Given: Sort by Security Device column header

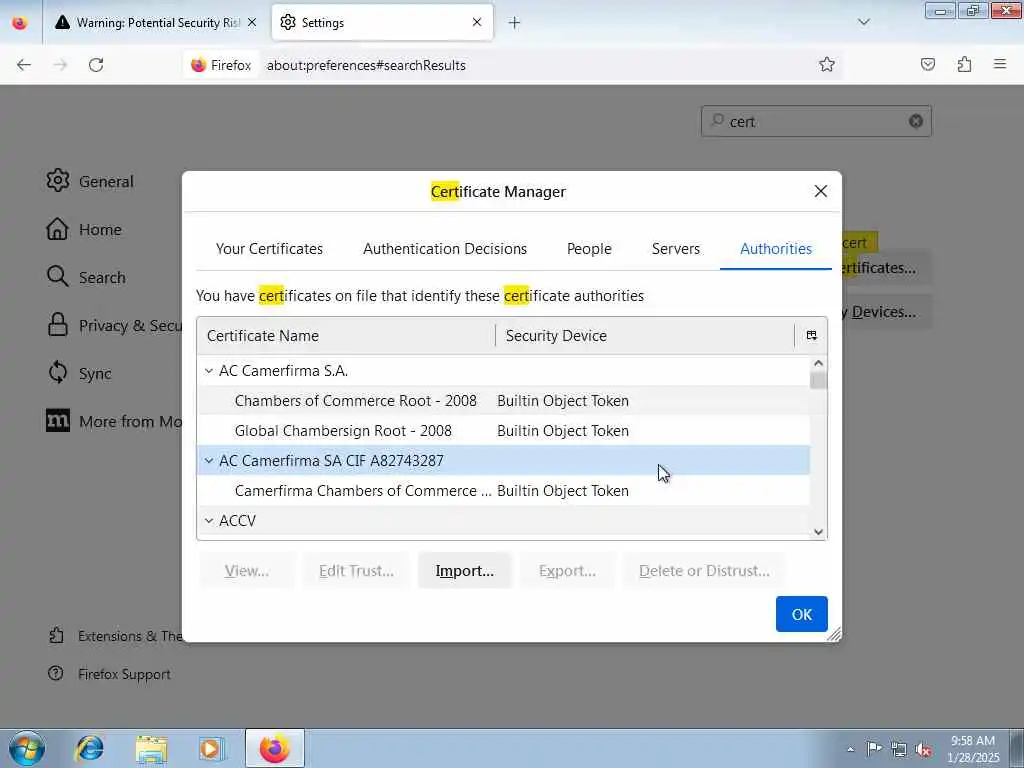Looking at the screenshot, I should [645, 336].
